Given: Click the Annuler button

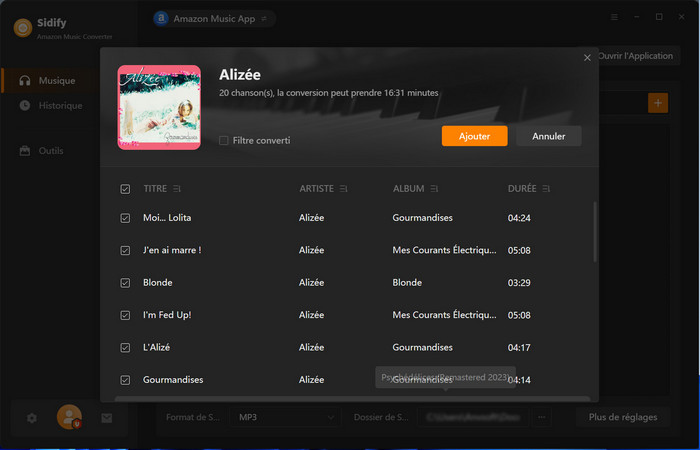Looking at the screenshot, I should click(548, 136).
